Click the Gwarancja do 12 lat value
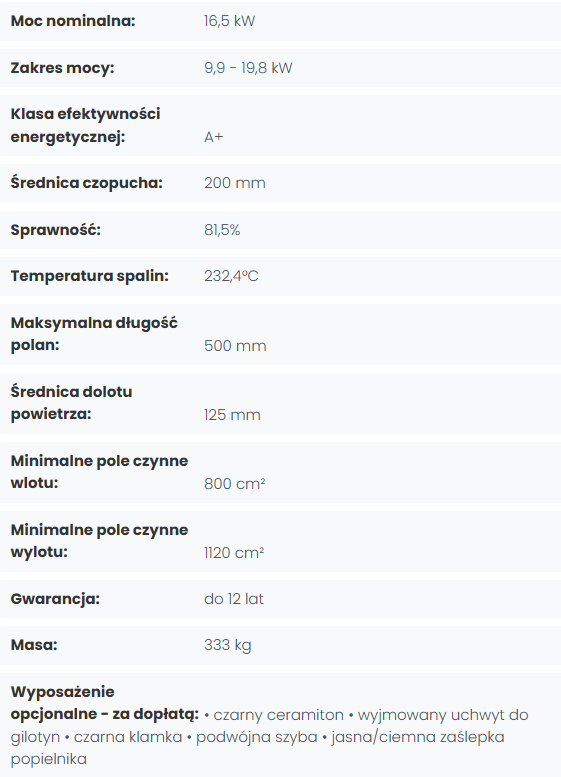This screenshot has width=561, height=777. pyautogui.click(x=234, y=599)
